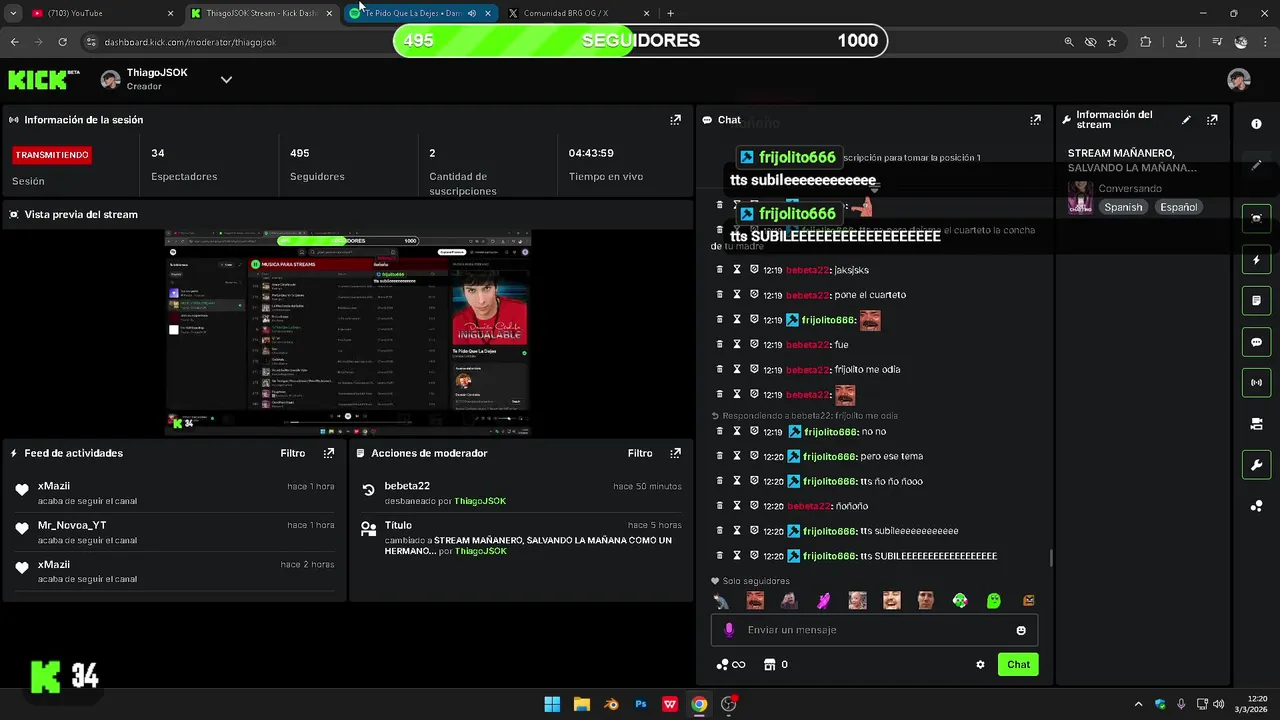Delete the 'no no' chat message
Screen dimensions: 1280x720
point(719,431)
